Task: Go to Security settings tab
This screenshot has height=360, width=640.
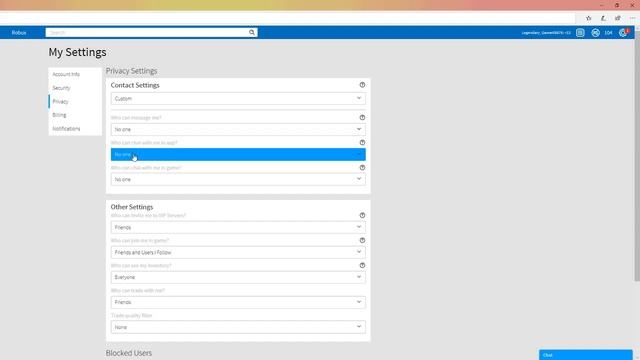Action: click(x=75, y=88)
